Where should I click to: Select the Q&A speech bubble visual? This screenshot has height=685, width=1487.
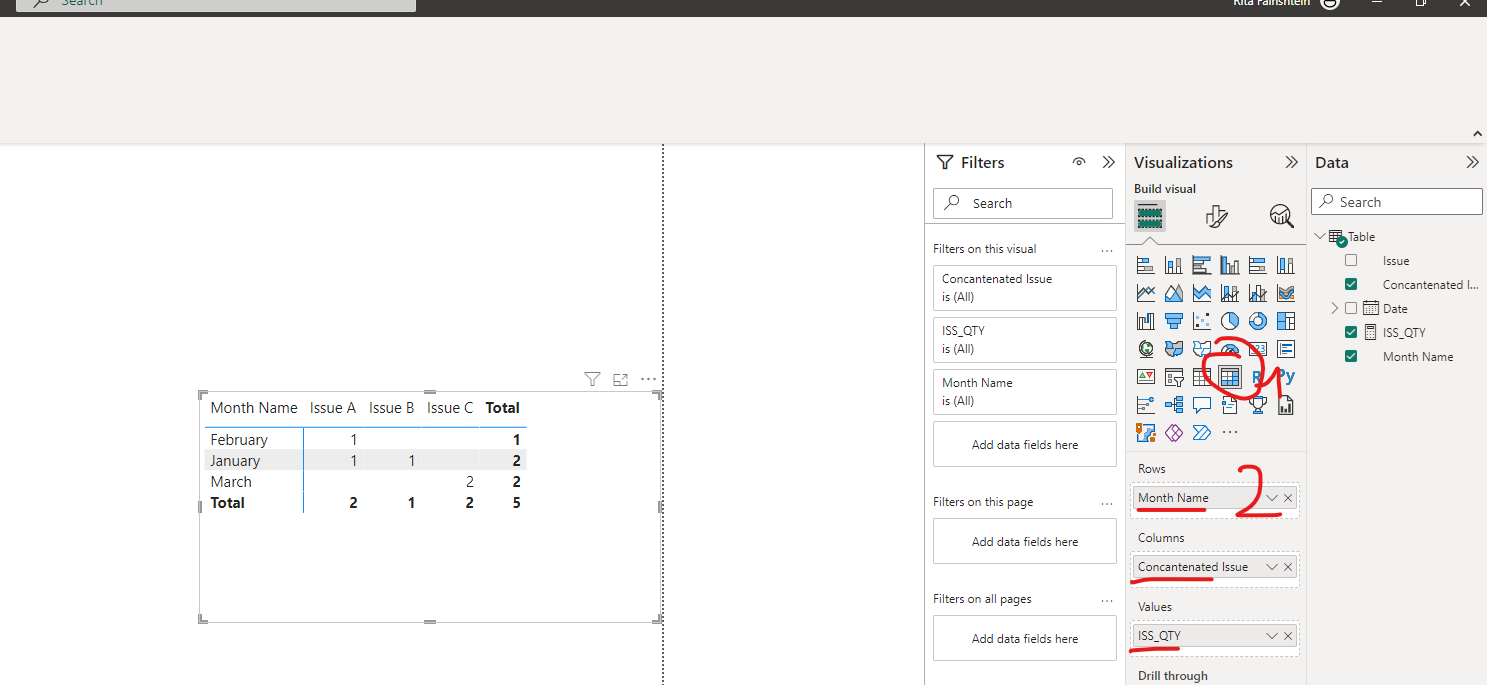coord(1202,405)
